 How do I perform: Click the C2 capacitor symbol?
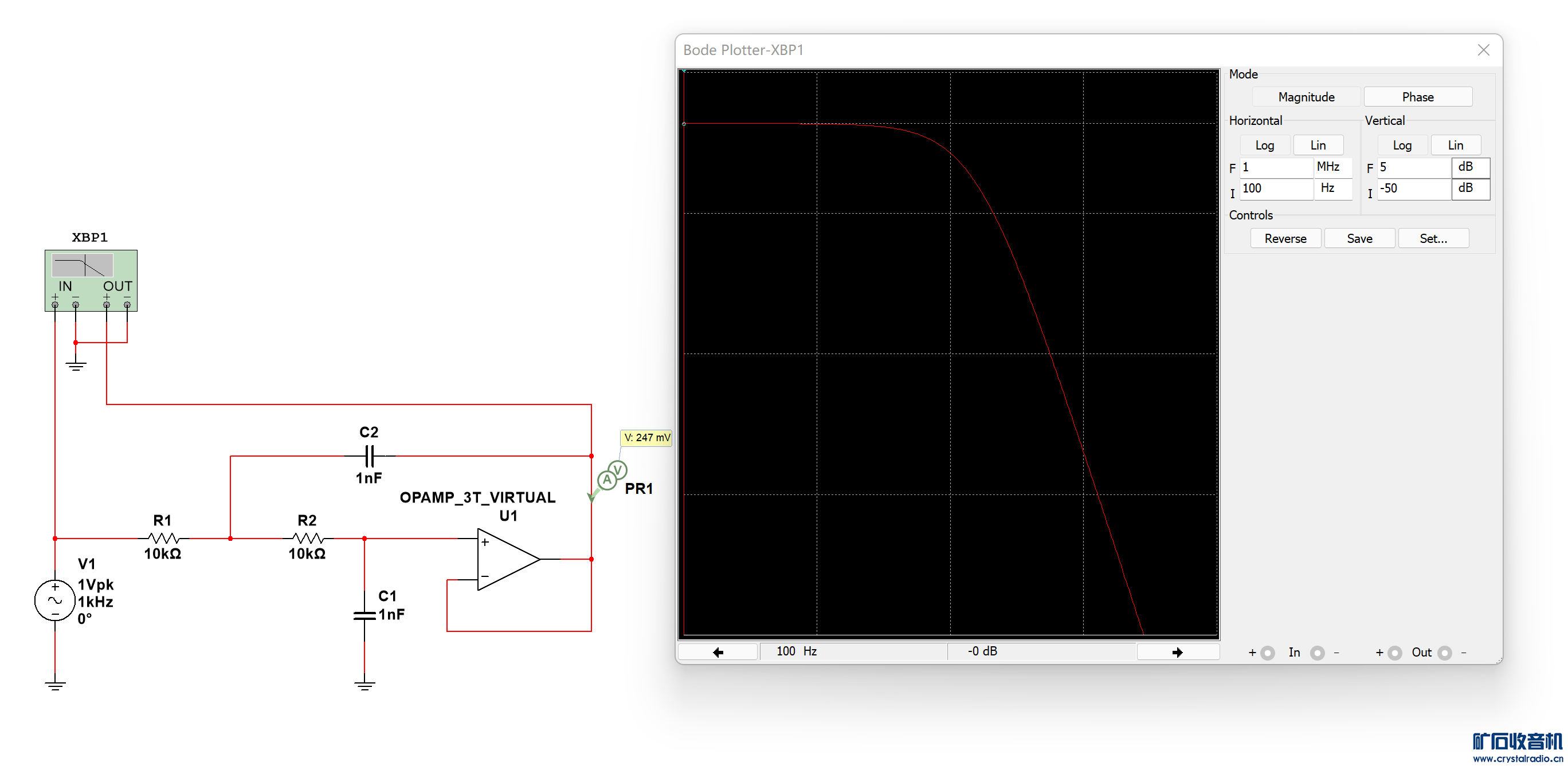(x=369, y=454)
